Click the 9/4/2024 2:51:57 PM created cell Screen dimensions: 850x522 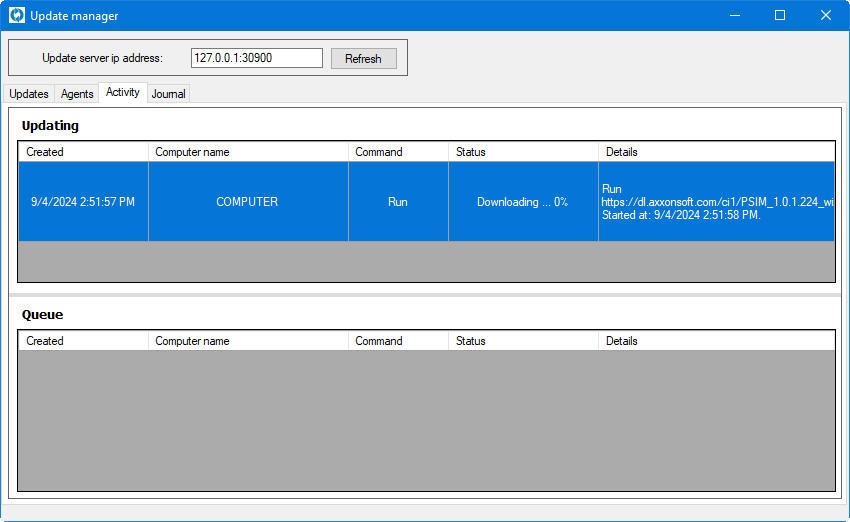click(83, 202)
